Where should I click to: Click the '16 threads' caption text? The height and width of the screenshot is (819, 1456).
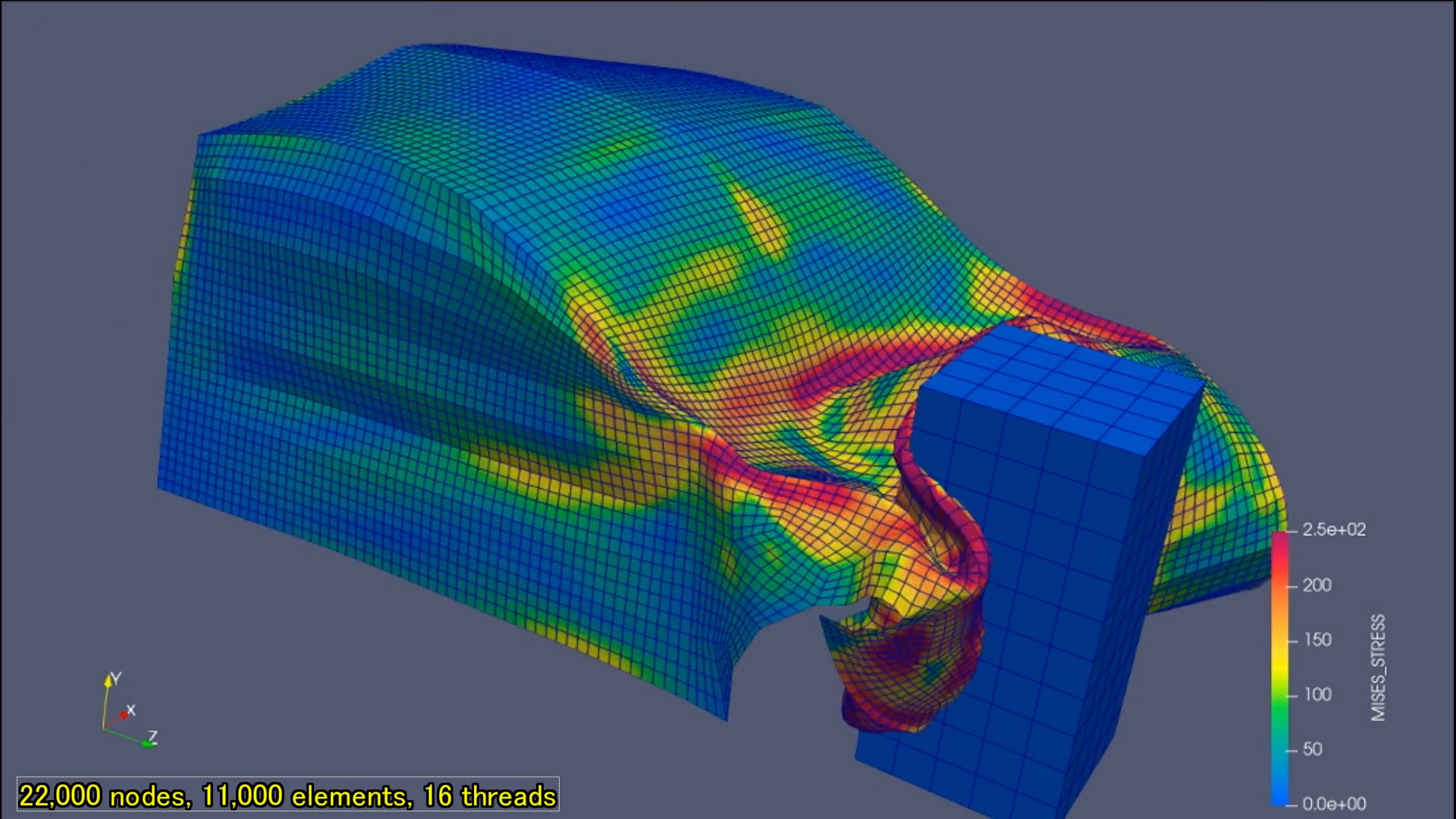click(x=489, y=796)
